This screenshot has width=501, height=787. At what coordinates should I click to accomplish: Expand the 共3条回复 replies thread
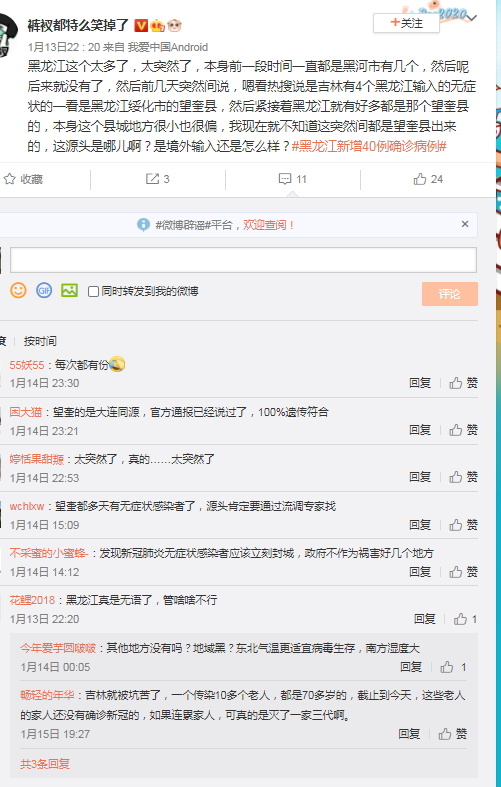click(45, 764)
